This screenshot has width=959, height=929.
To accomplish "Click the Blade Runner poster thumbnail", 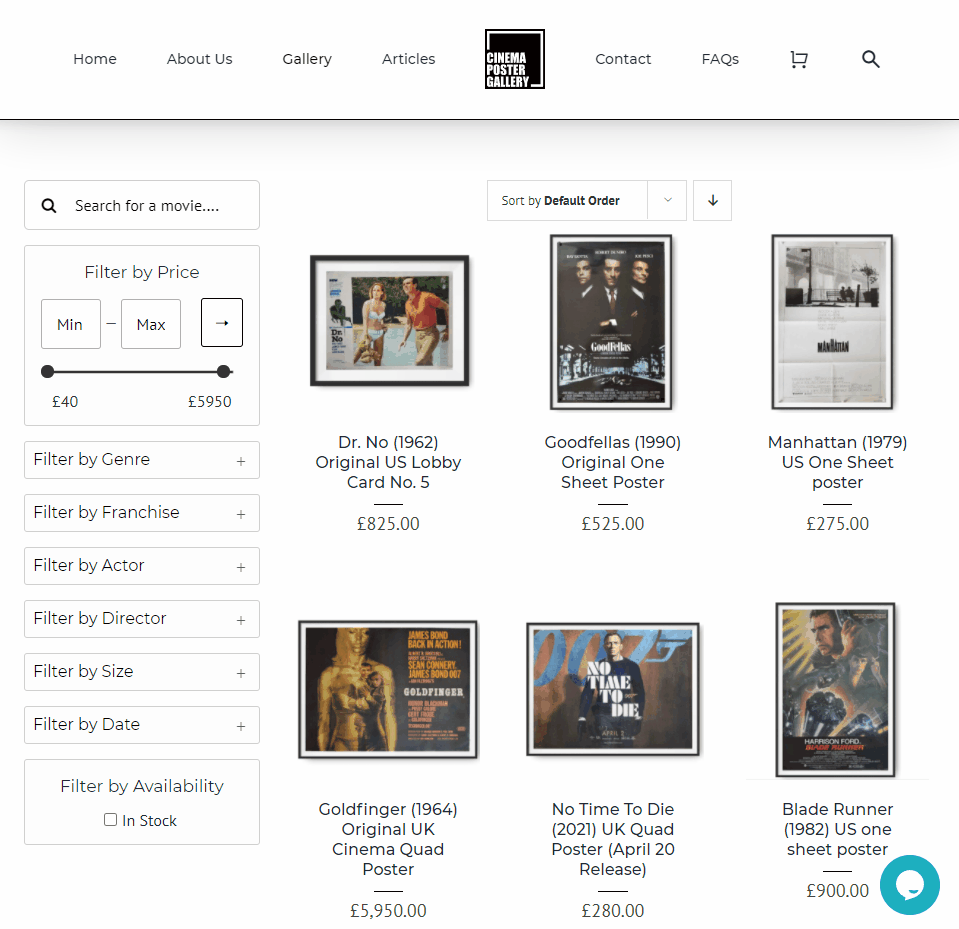I will click(835, 690).
